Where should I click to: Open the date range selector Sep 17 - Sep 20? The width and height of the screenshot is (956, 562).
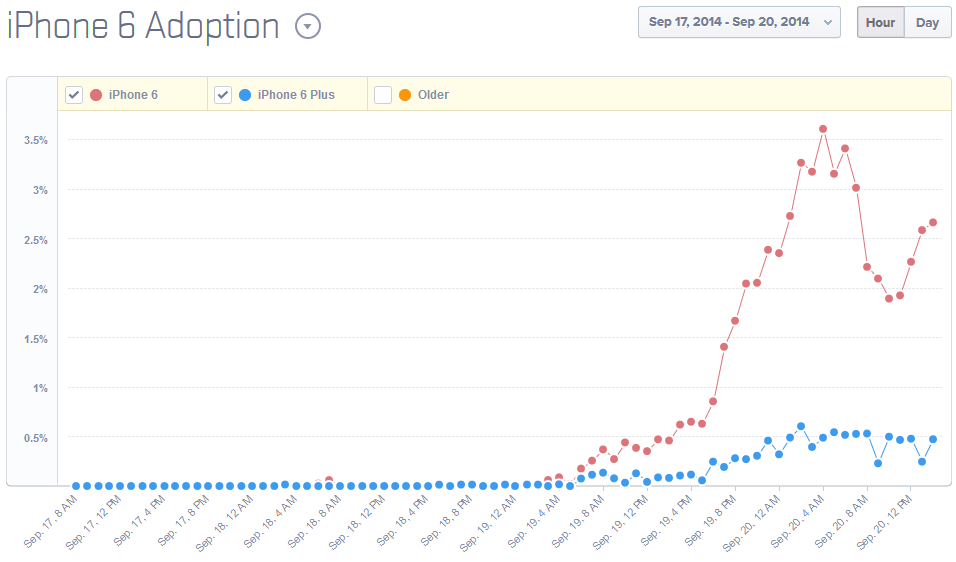739,23
